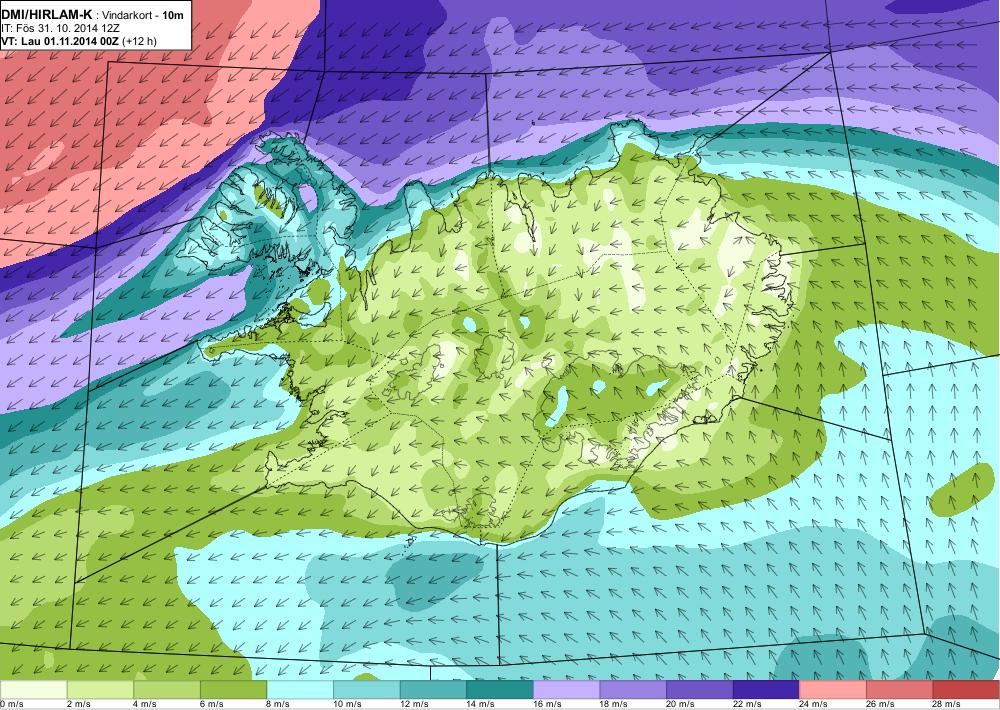Select the "Vindarkort - 10m" label
This screenshot has height=710, width=1000.
[x=142, y=14]
